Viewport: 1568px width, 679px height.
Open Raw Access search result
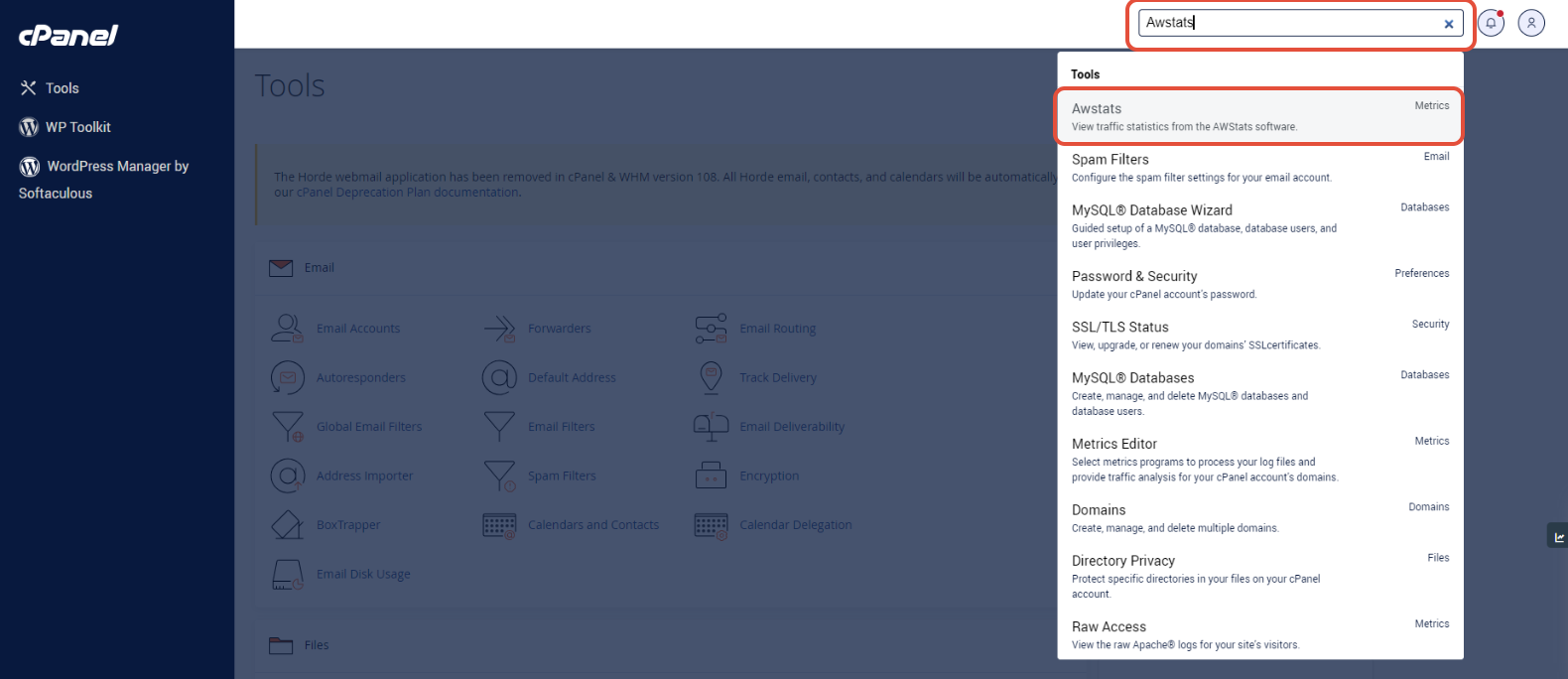click(1260, 634)
